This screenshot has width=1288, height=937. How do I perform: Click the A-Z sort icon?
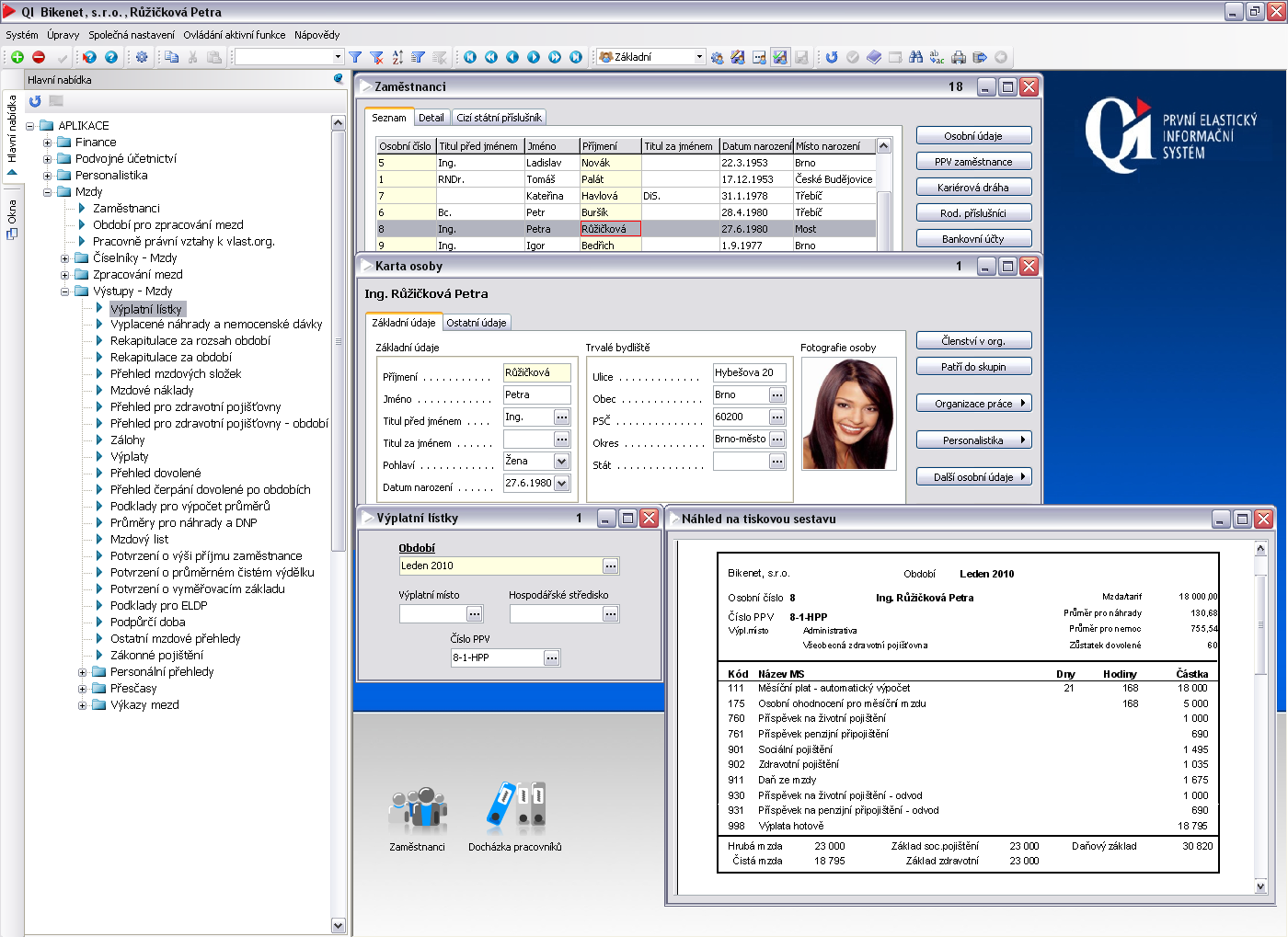397,57
